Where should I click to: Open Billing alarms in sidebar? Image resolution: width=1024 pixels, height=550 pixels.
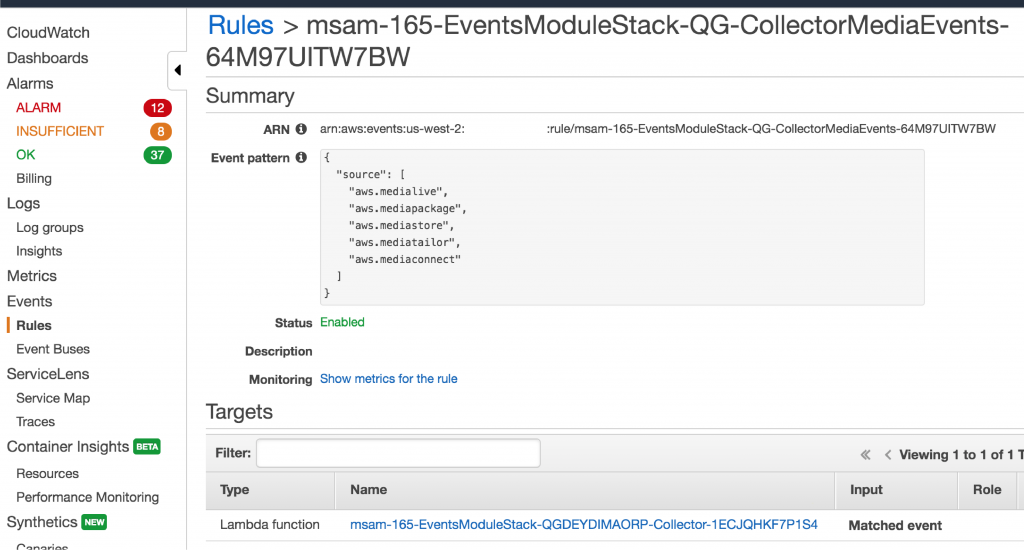pos(34,178)
